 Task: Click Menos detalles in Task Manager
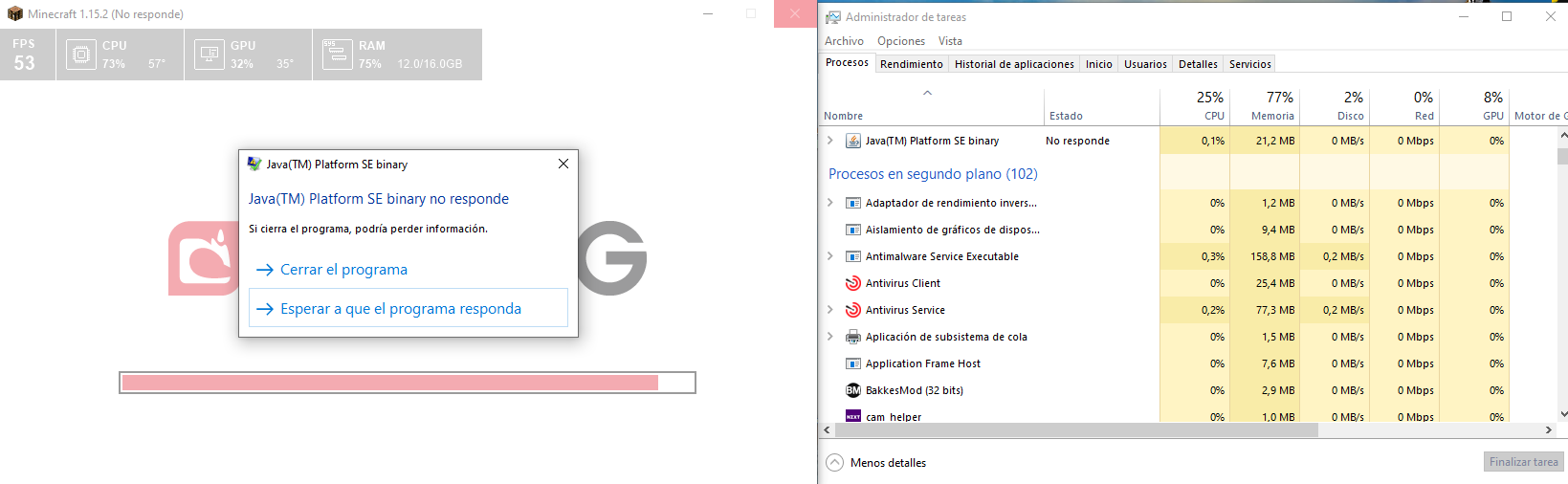[876, 463]
